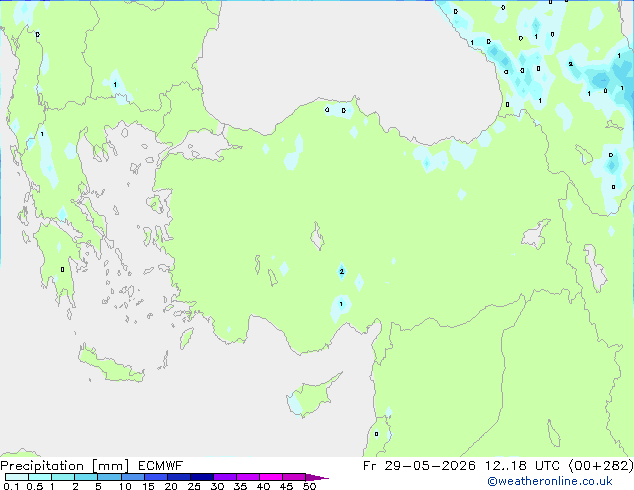
Task: Click the '[mm]' unit label
Action: pyautogui.click(x=110, y=466)
